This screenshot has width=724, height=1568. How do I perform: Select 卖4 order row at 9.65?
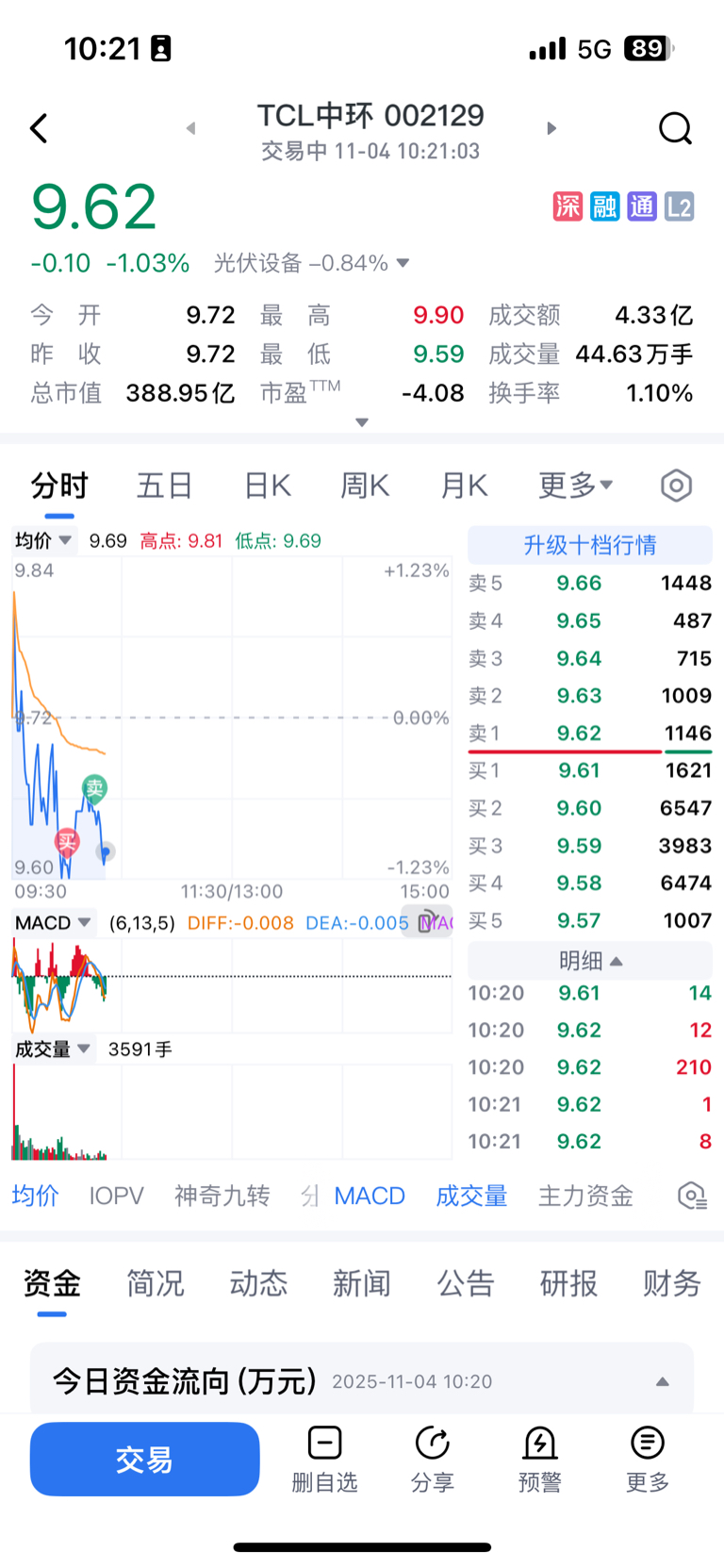point(590,620)
